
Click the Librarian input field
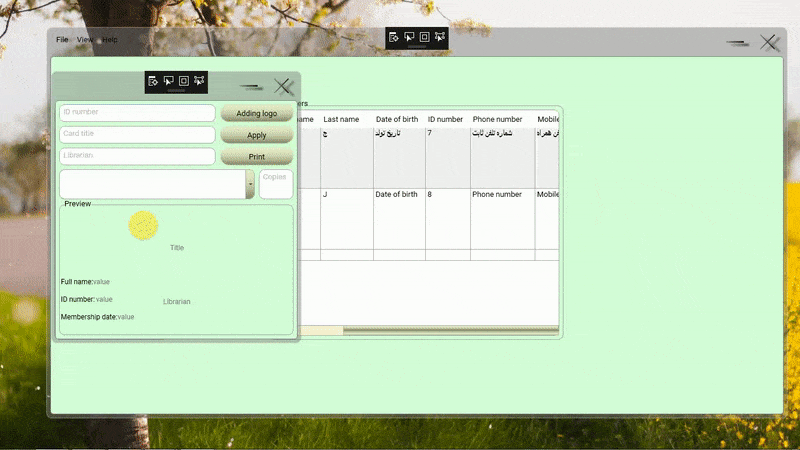tap(137, 156)
